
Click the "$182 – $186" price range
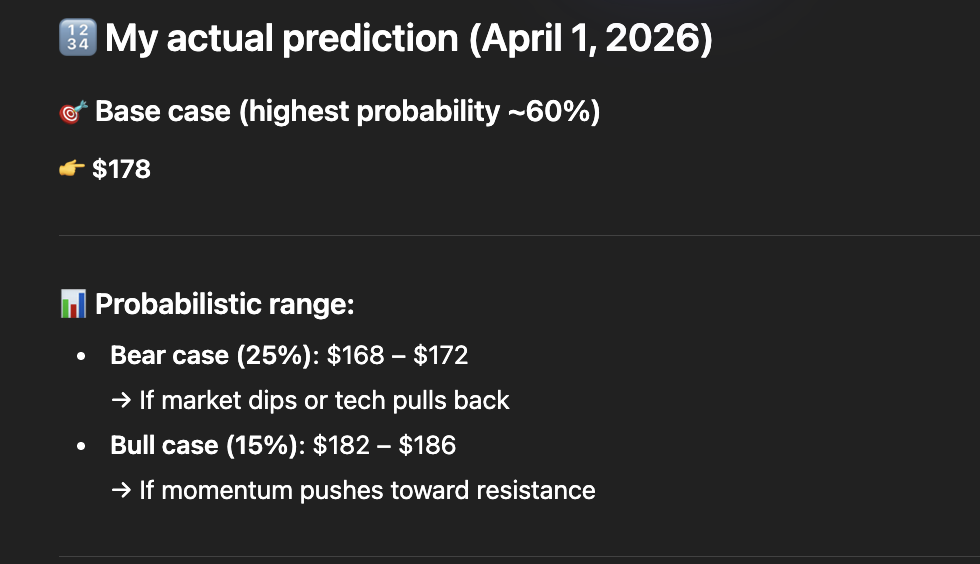pos(384,445)
